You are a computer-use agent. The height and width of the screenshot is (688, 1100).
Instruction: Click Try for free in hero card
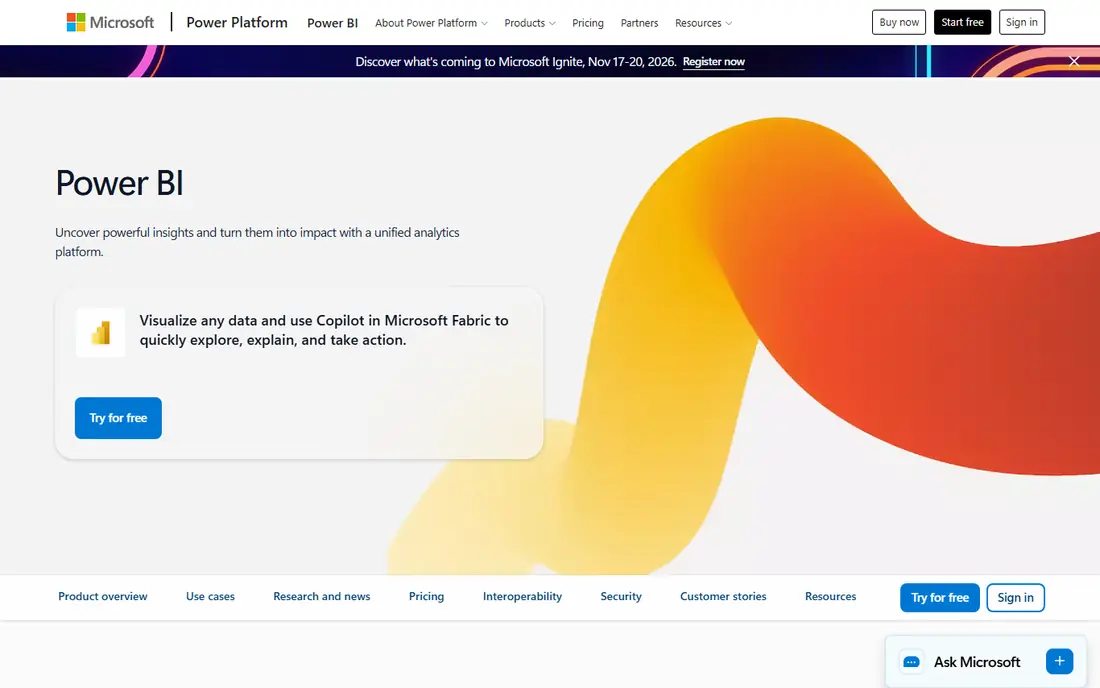pyautogui.click(x=118, y=418)
